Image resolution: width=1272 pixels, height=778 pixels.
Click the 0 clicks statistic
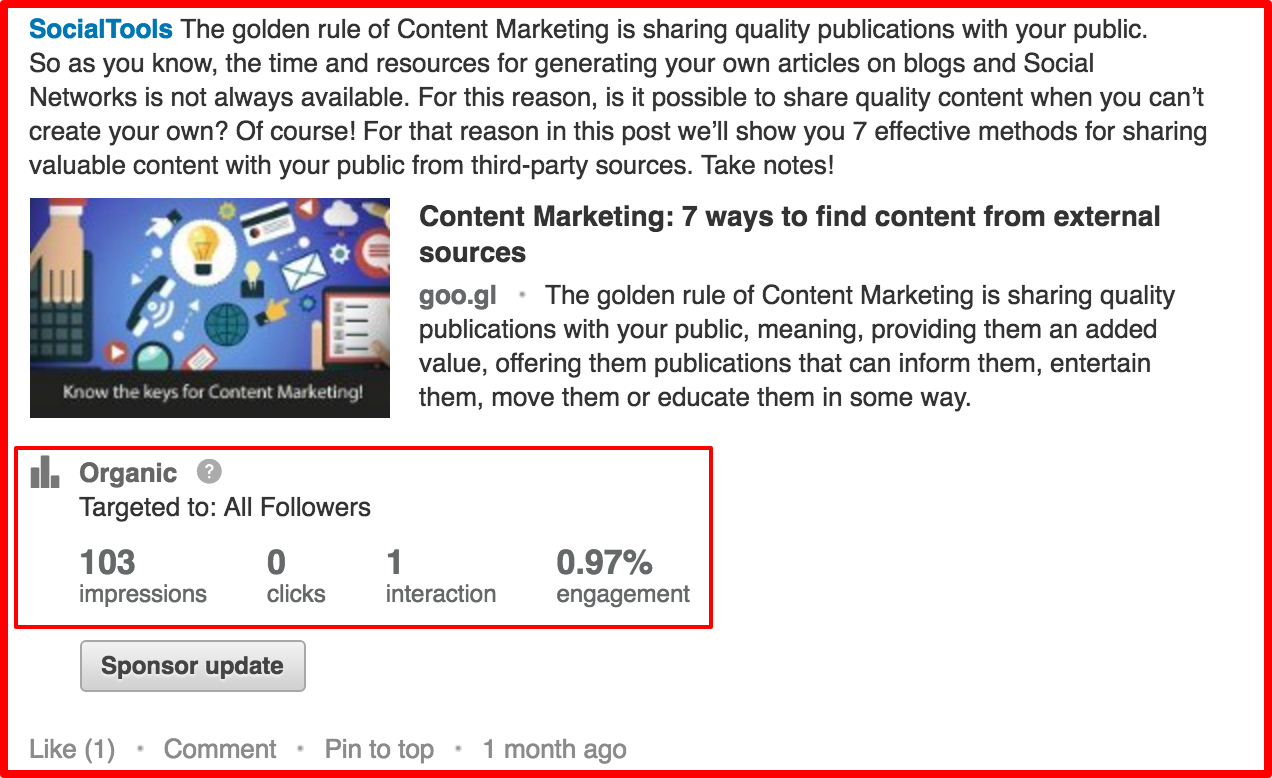click(x=295, y=577)
